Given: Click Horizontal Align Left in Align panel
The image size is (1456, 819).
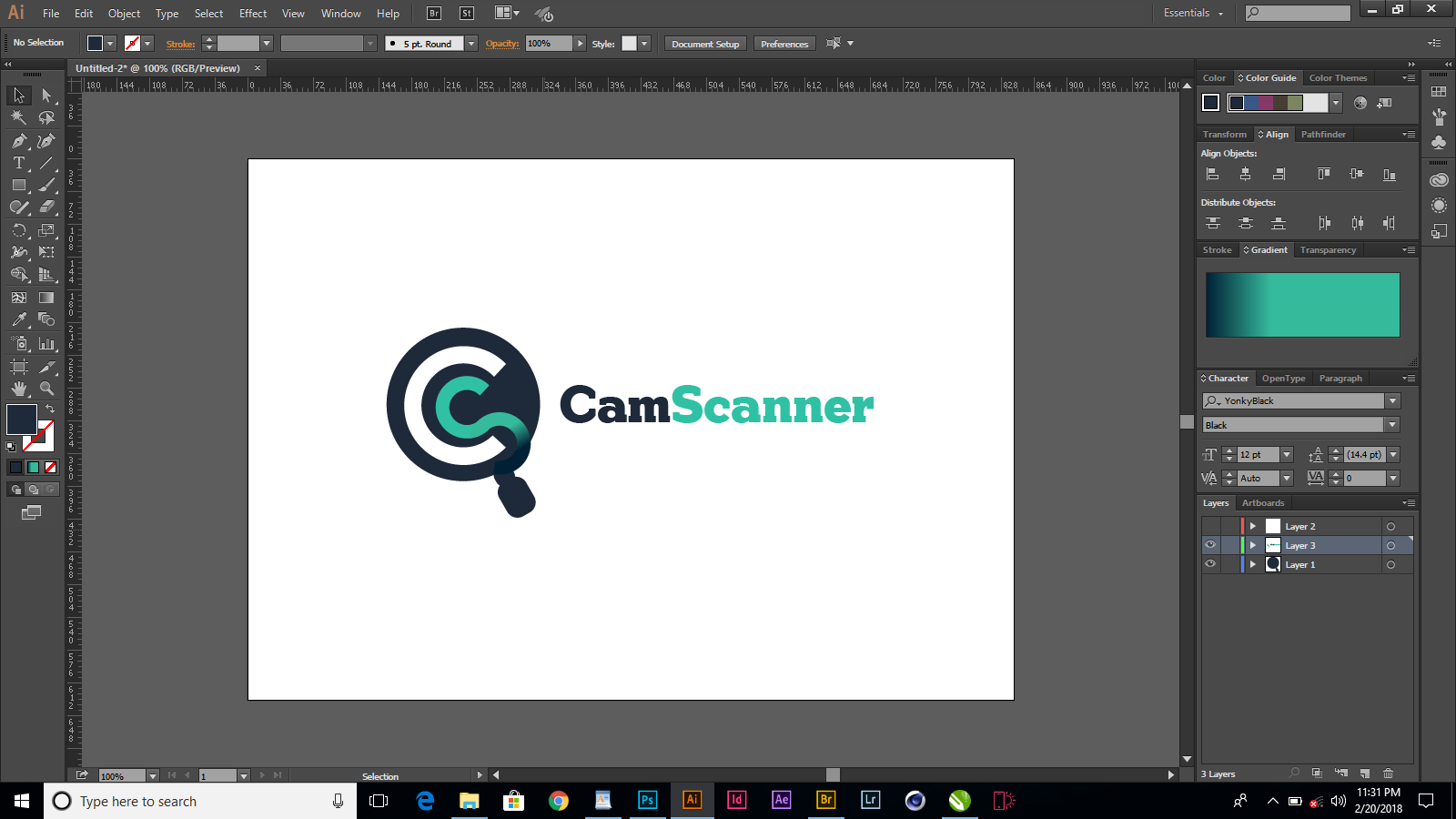Looking at the screenshot, I should tap(1212, 174).
